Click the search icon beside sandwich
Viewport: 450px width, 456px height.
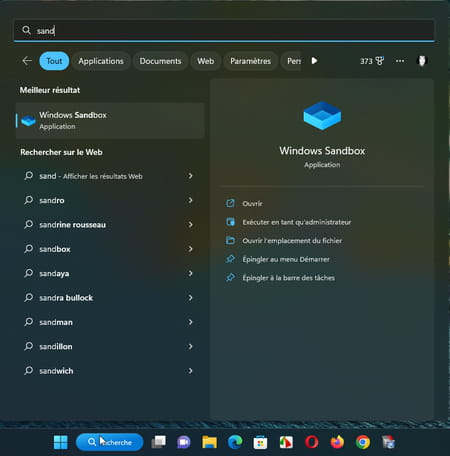[29, 370]
